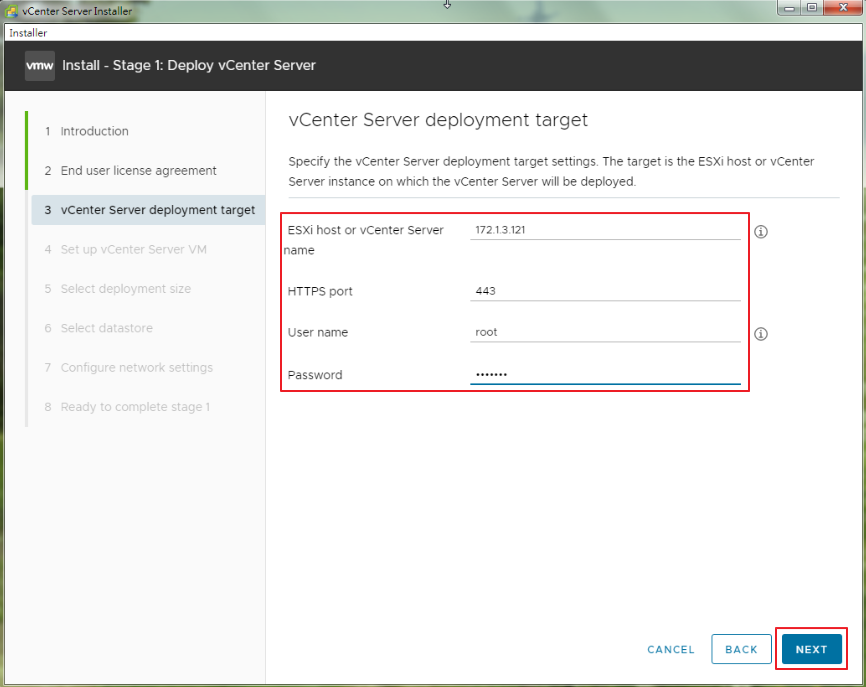Click the 'Password' label
The height and width of the screenshot is (687, 866).
click(315, 375)
